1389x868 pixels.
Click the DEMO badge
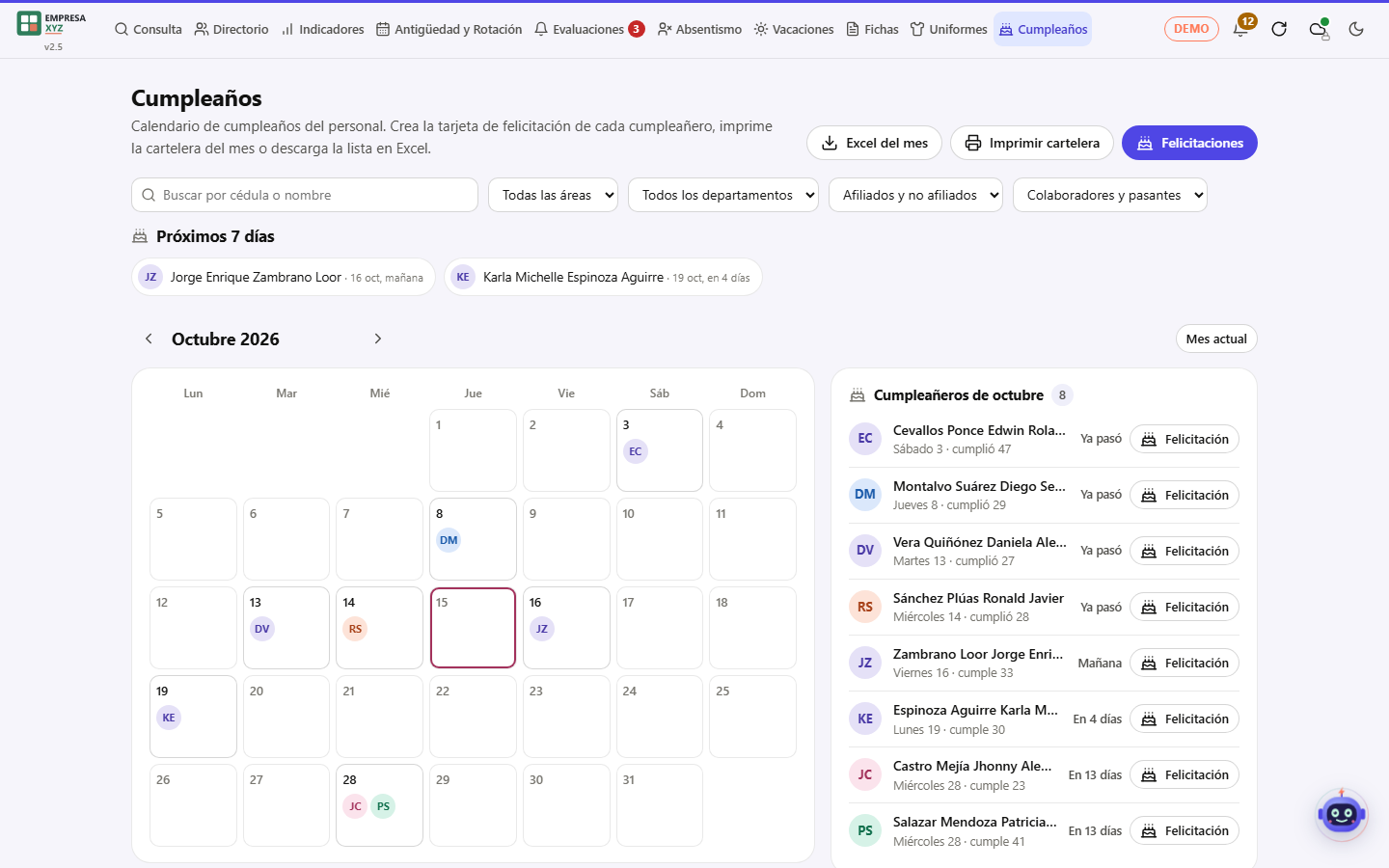coord(1191,29)
